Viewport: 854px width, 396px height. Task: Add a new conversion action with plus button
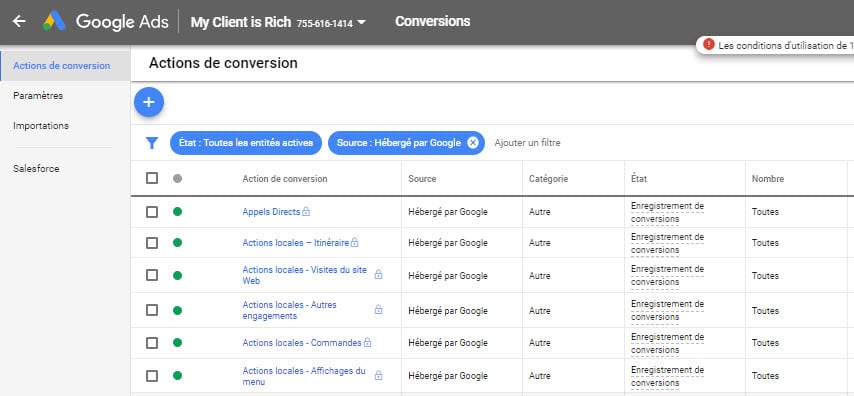tap(149, 102)
